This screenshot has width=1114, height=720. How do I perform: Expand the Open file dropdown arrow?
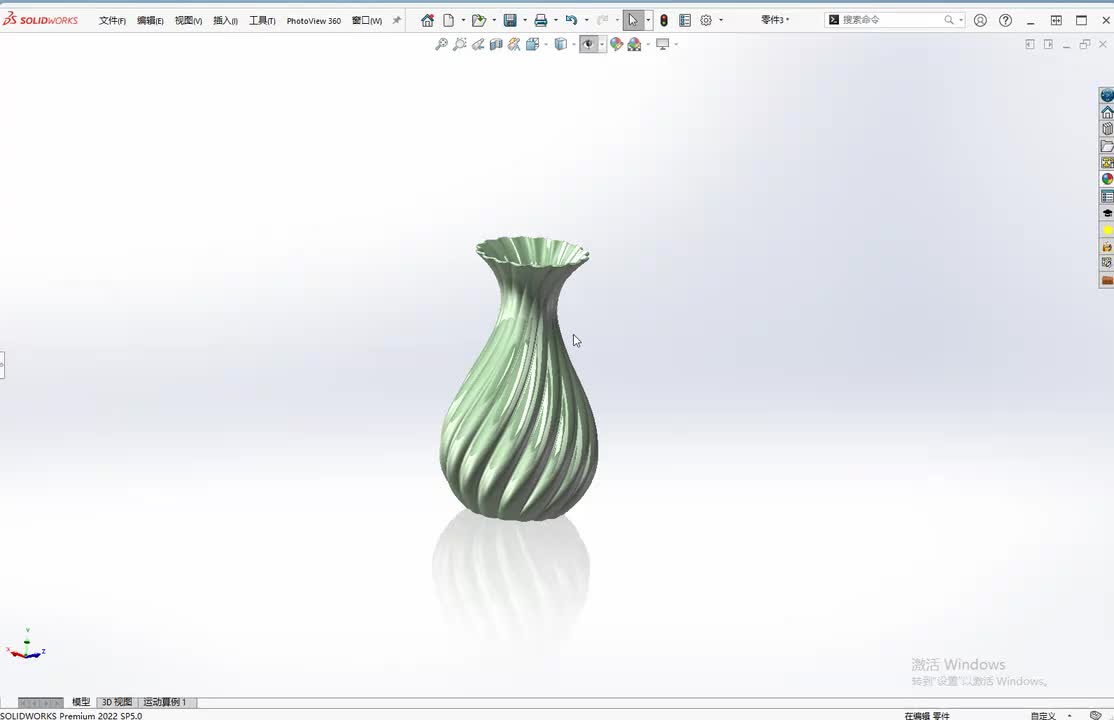tap(494, 21)
